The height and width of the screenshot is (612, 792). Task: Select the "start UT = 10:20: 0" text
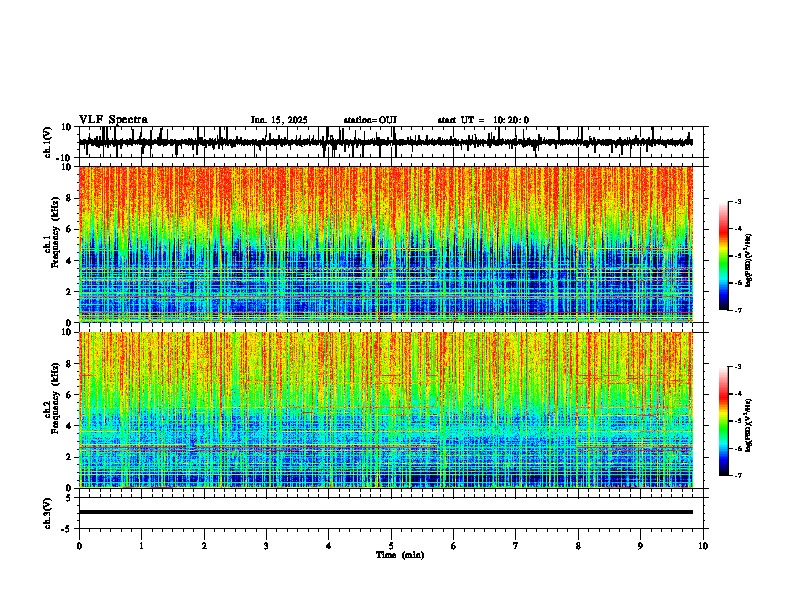pyautogui.click(x=483, y=120)
